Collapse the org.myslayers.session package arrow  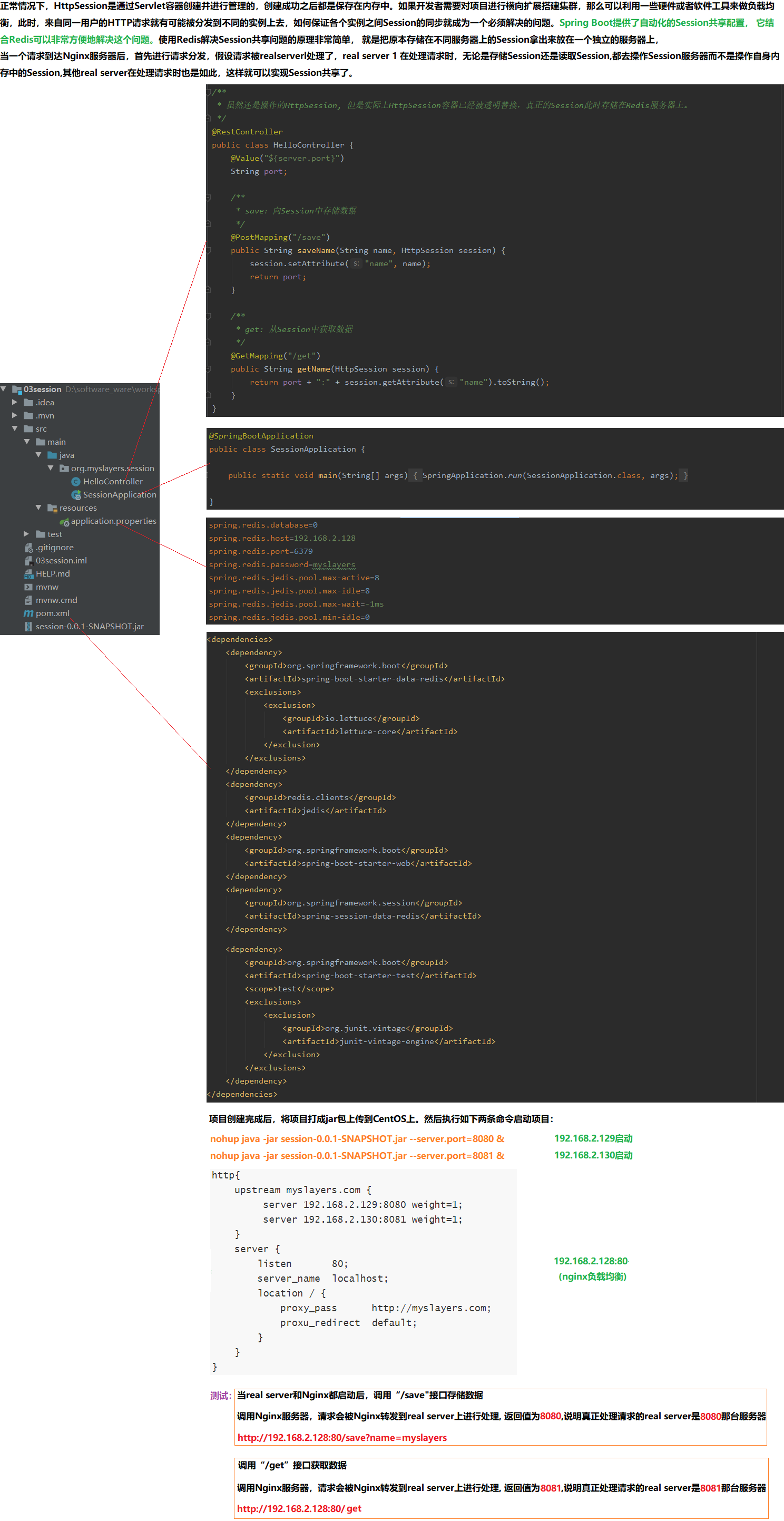coord(50,468)
